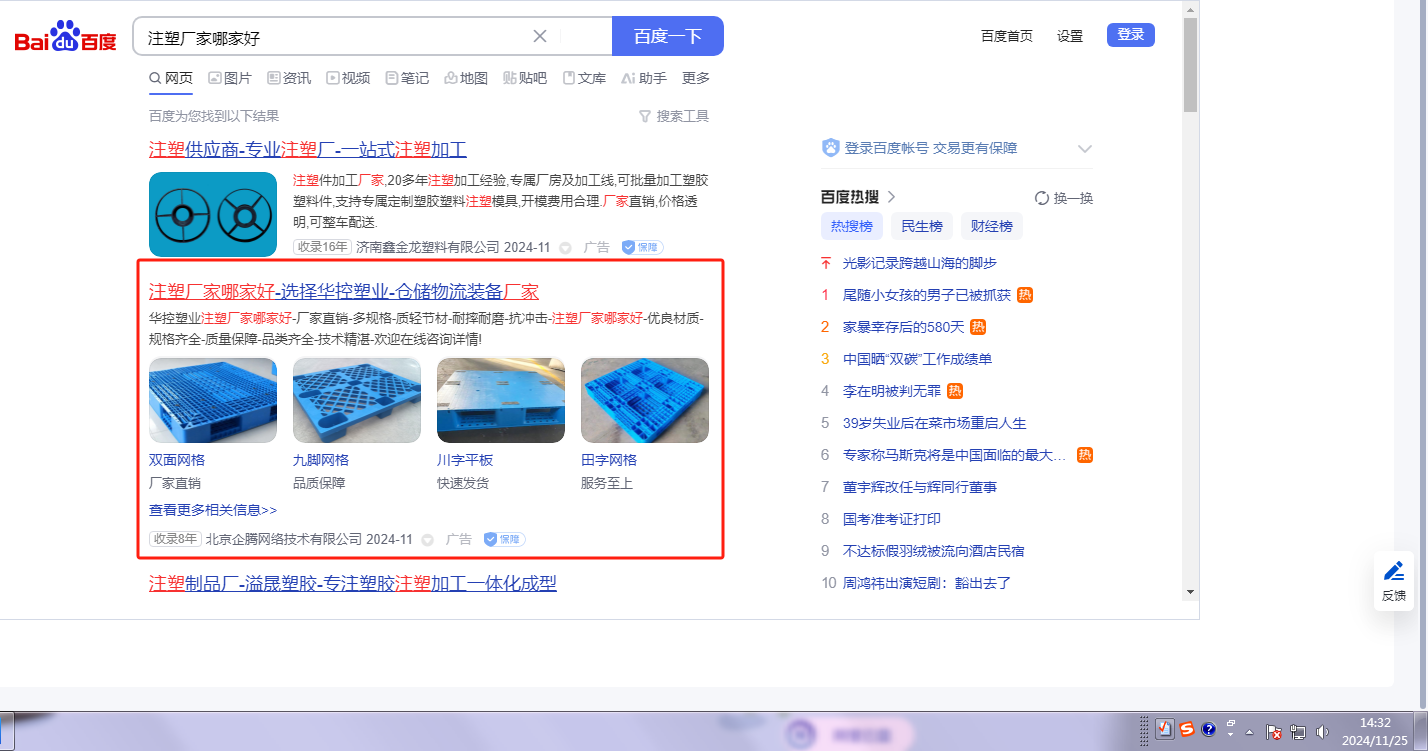Click 保障 shield badge on first result
This screenshot has width=1428, height=751.
[642, 247]
